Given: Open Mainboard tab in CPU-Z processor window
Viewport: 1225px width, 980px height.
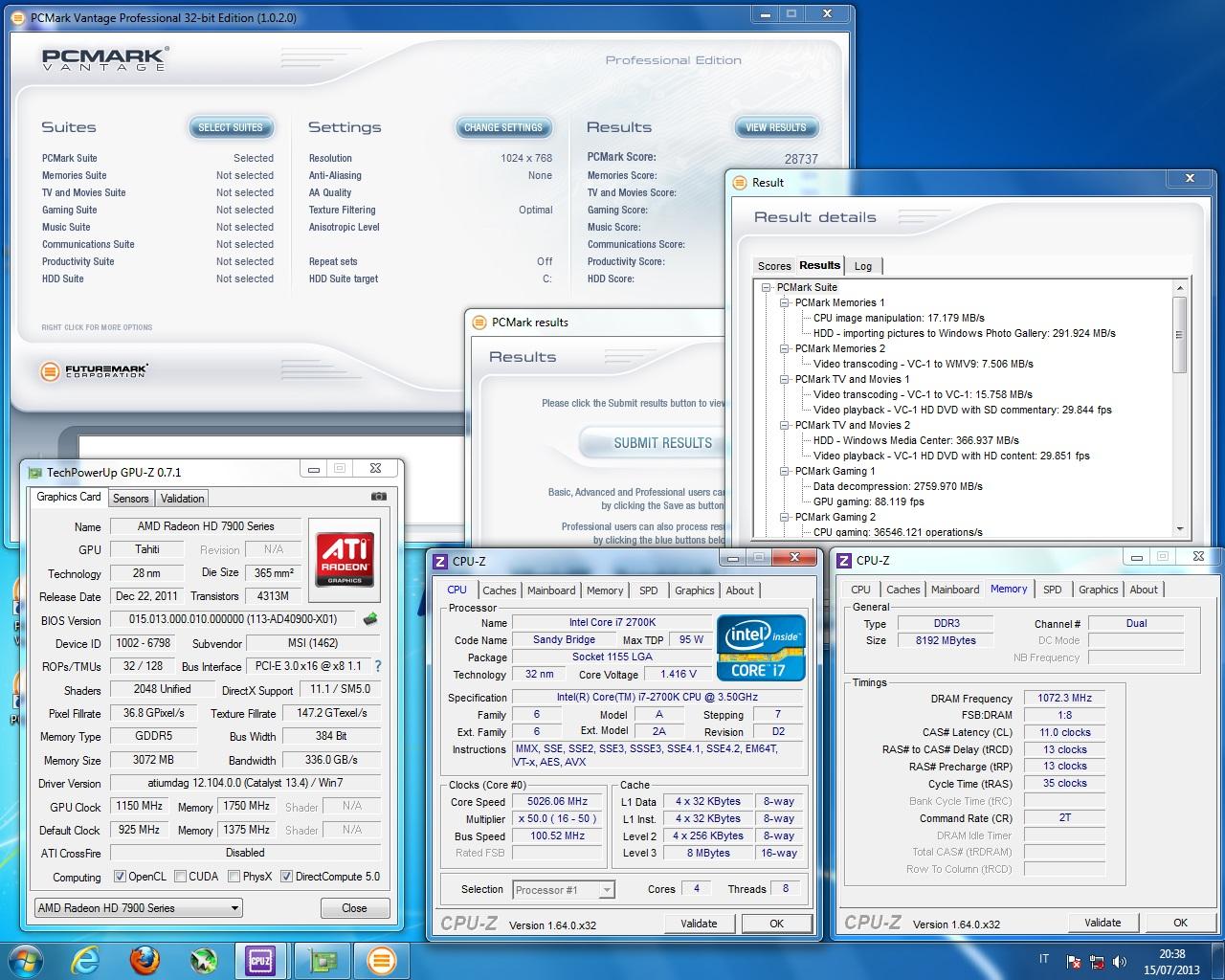Looking at the screenshot, I should 551,590.
